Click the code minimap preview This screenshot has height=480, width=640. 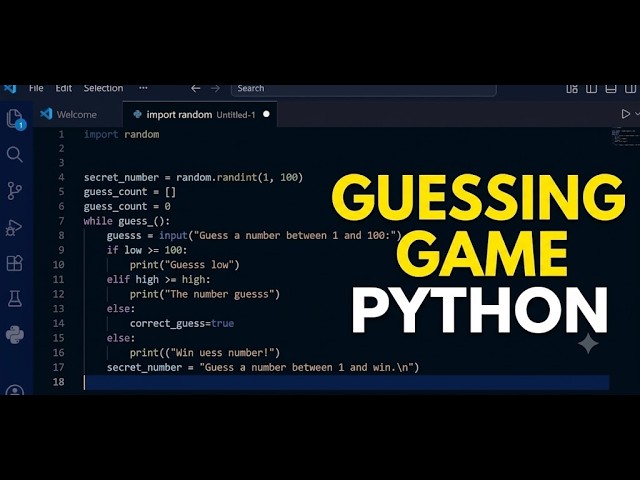click(x=625, y=137)
